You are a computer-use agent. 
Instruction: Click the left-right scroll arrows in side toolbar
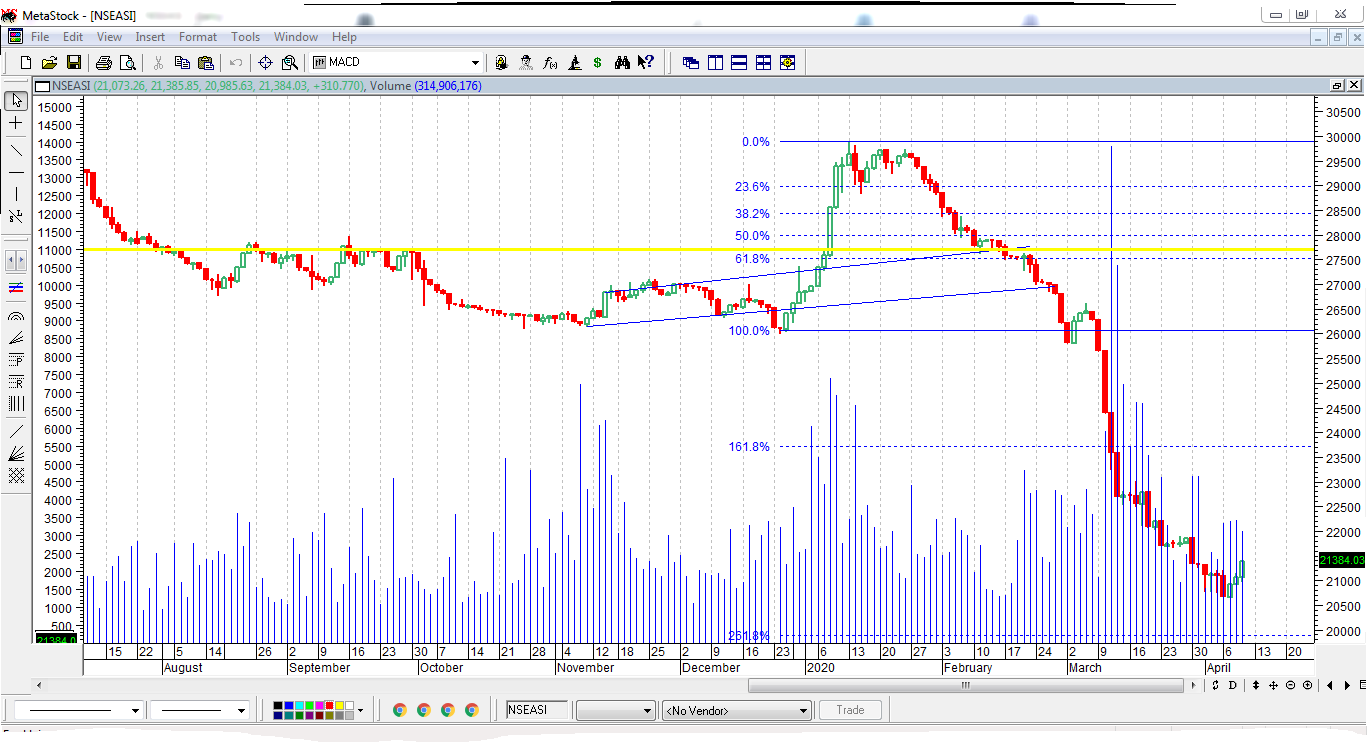16,260
